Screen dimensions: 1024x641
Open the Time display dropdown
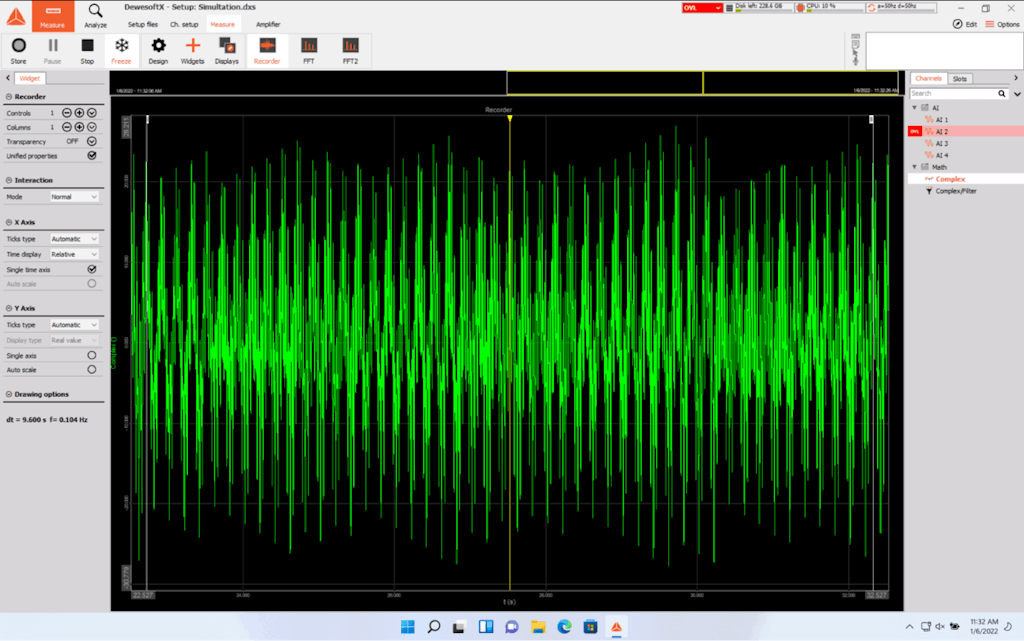(x=75, y=254)
